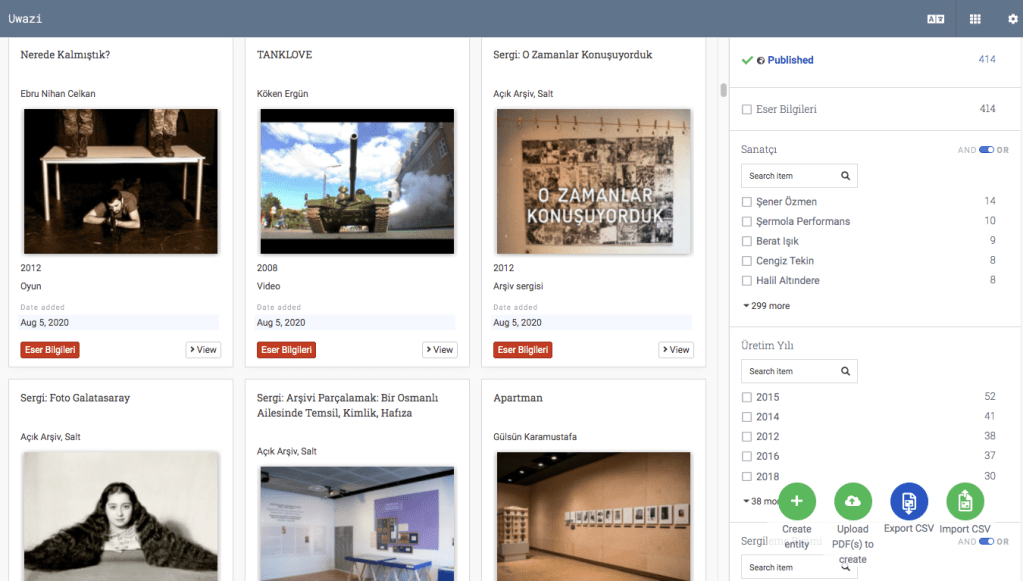
Task: Click Eser Bilgileri tag on Nerede Kalmıştık? card
Action: pos(50,350)
